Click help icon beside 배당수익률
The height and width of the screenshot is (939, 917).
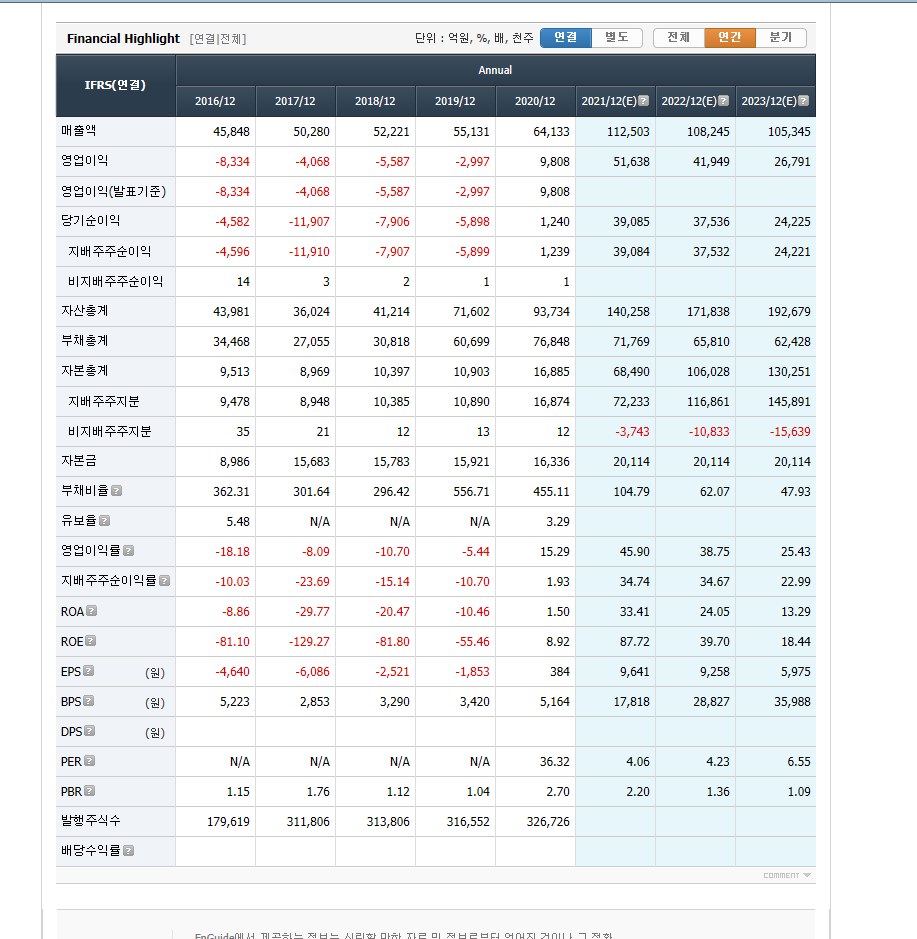129,851
